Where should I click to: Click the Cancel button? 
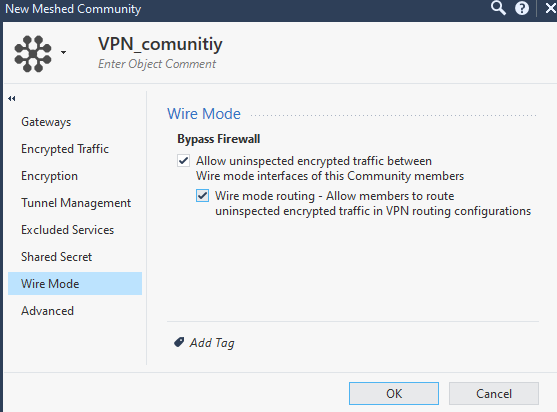pos(494,393)
